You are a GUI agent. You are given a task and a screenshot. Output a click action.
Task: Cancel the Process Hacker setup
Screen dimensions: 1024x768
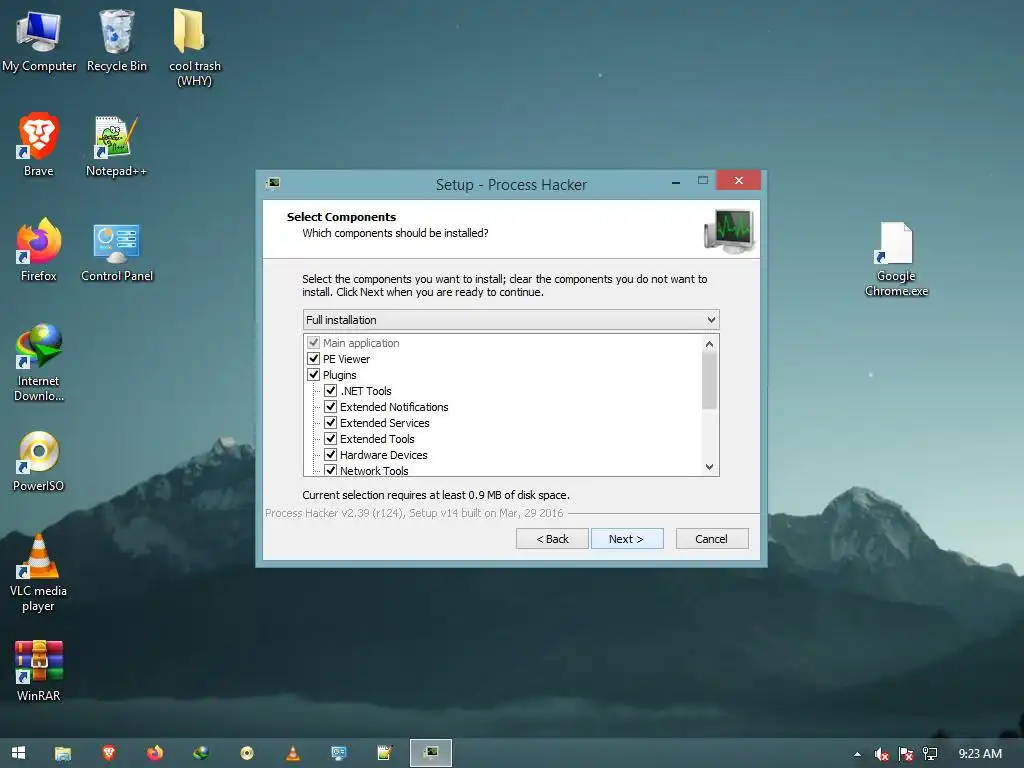pyautogui.click(x=712, y=539)
